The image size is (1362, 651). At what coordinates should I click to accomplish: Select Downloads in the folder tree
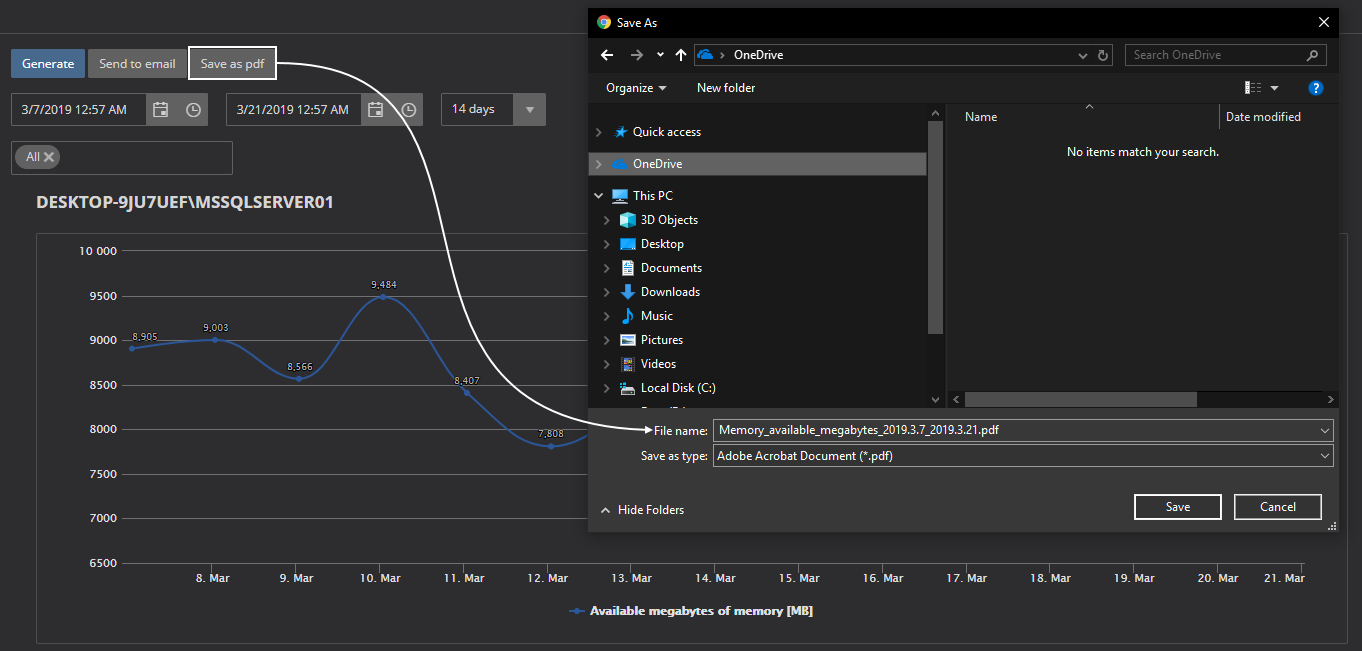(x=669, y=292)
